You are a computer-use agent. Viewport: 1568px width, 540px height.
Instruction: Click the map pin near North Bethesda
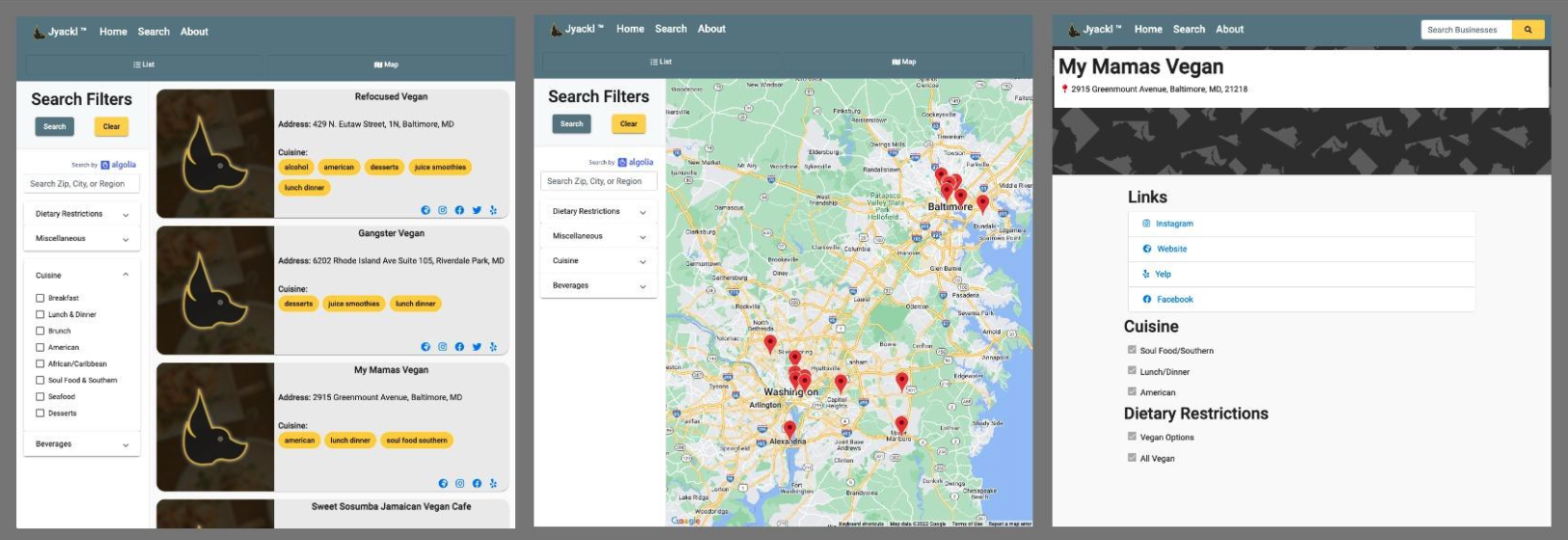[x=770, y=343]
